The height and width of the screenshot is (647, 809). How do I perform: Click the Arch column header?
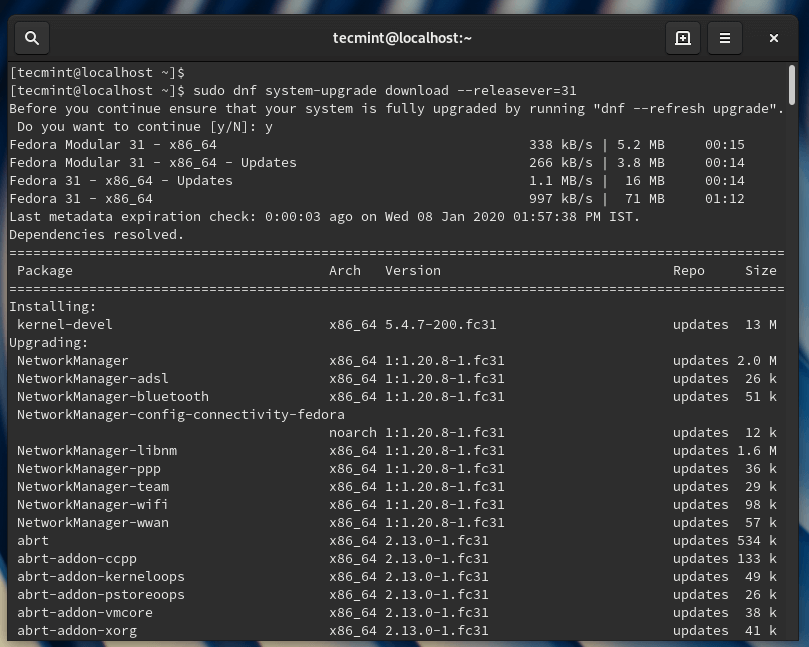[x=345, y=271]
